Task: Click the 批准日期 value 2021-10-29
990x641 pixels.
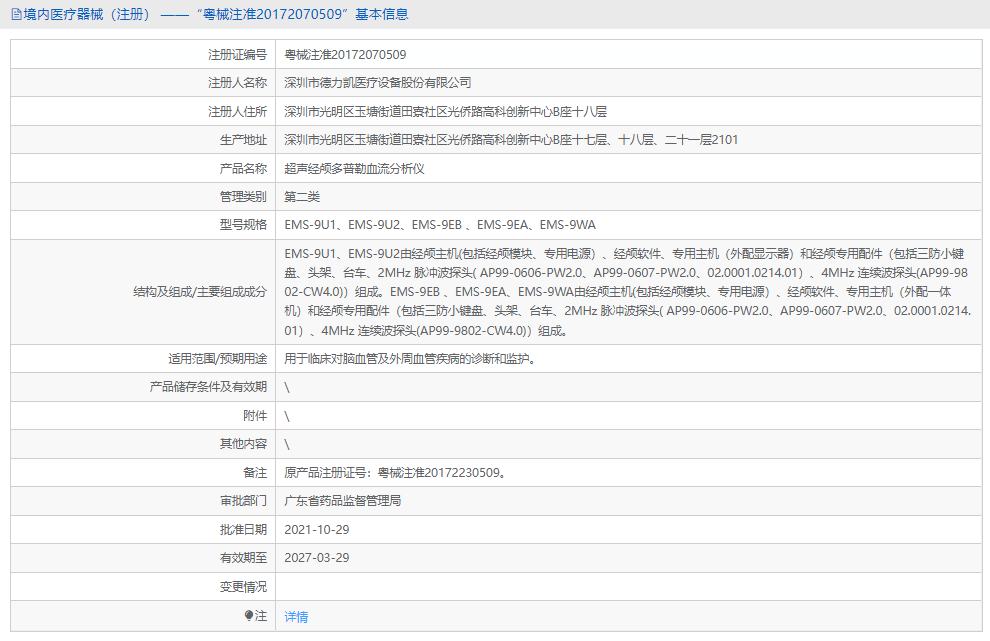Action: 320,530
